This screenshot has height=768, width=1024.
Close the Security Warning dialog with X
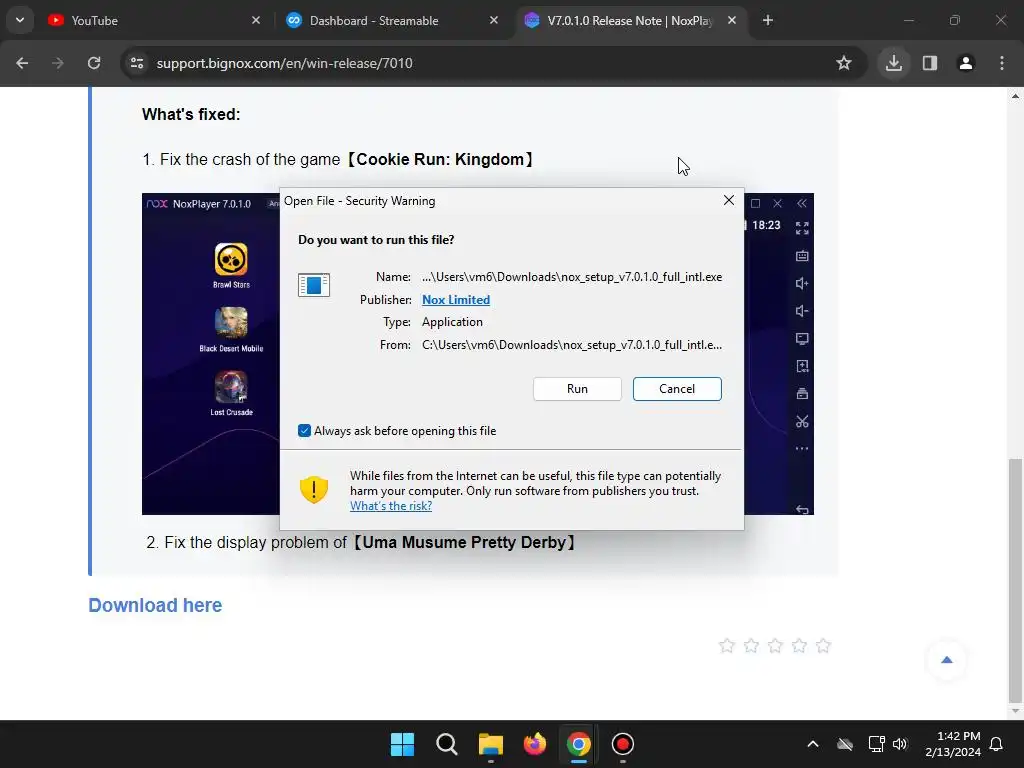click(729, 200)
